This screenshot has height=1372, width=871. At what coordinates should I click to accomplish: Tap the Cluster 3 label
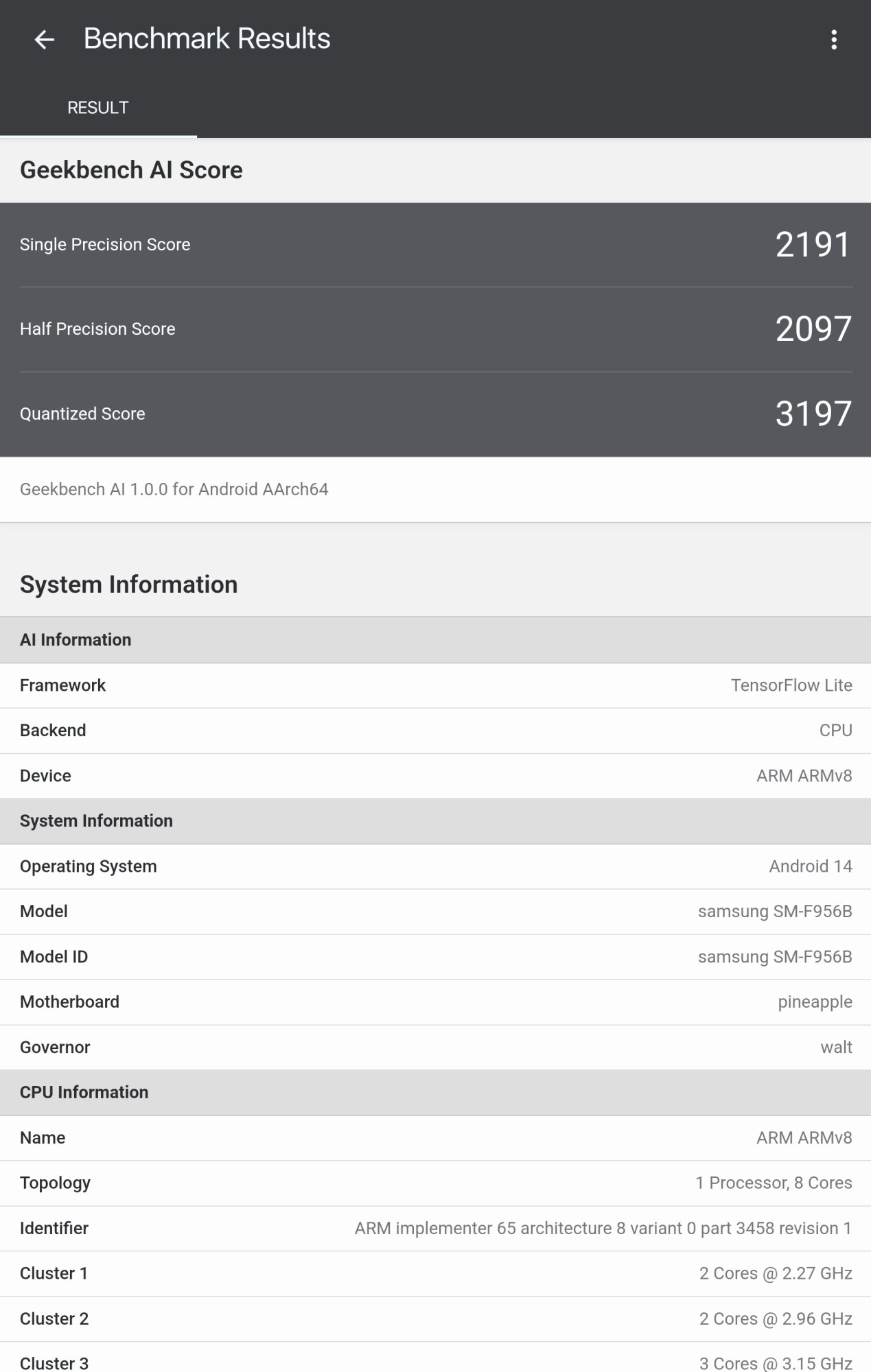(x=54, y=1364)
